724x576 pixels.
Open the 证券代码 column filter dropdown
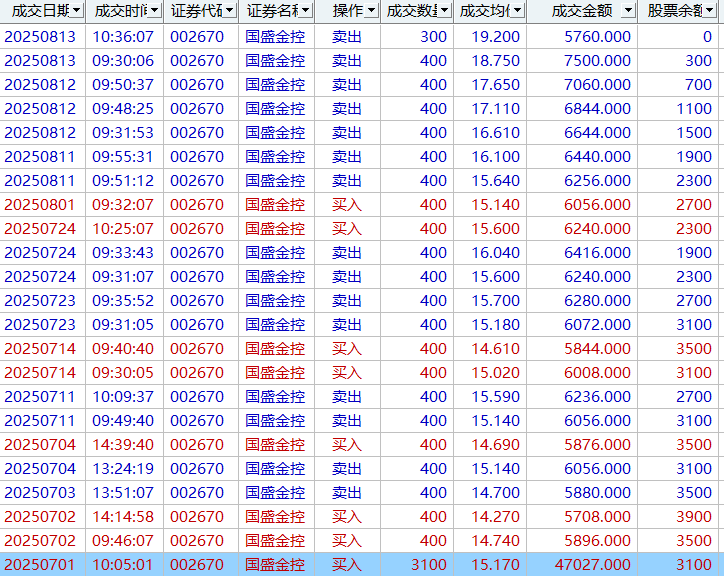(x=230, y=10)
